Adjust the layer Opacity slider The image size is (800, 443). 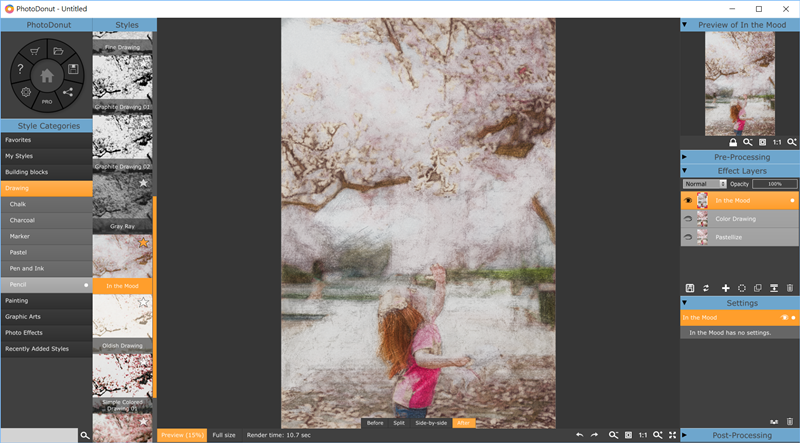pyautogui.click(x=775, y=184)
